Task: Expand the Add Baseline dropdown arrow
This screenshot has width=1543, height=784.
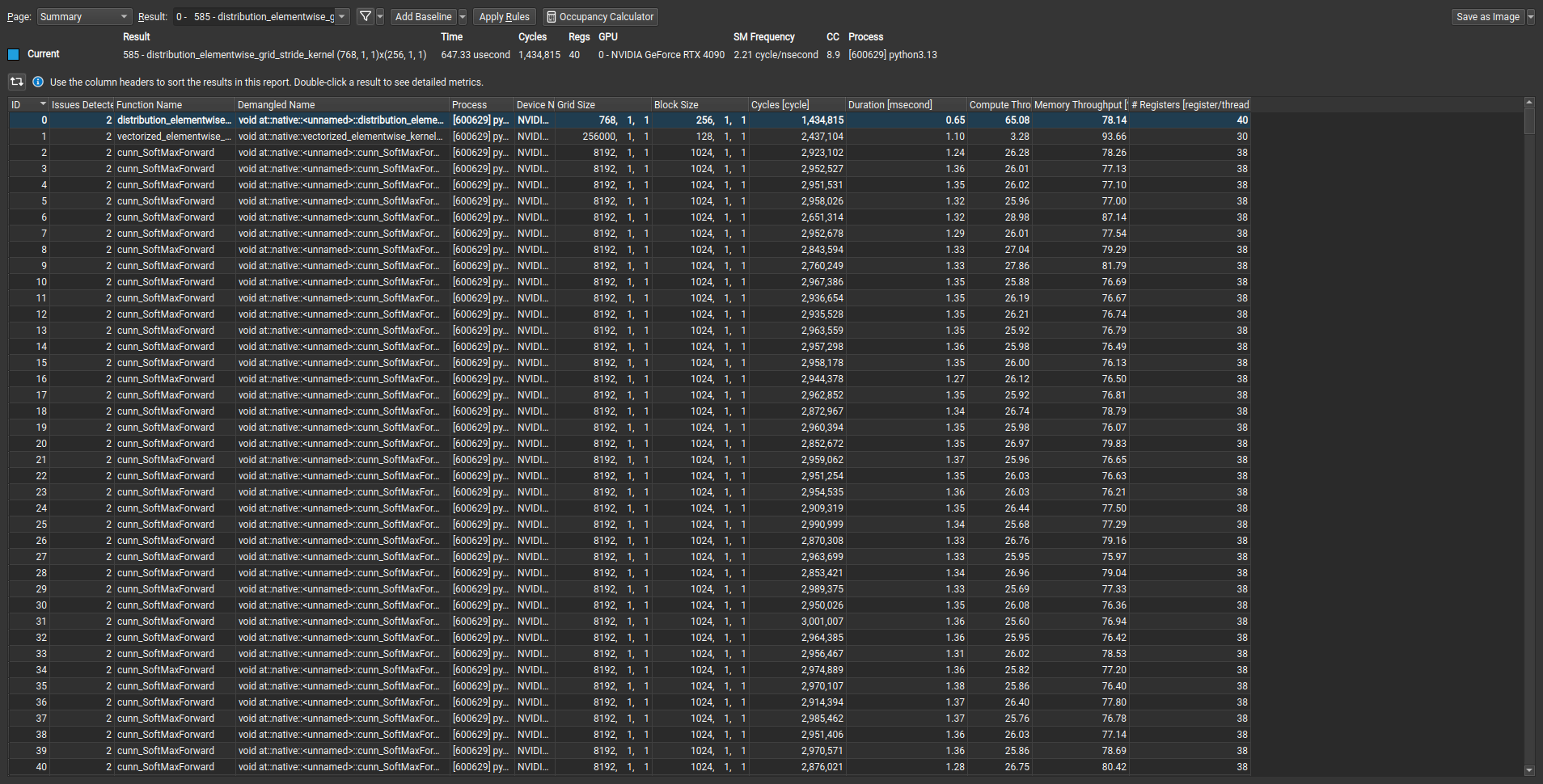Action: [463, 16]
